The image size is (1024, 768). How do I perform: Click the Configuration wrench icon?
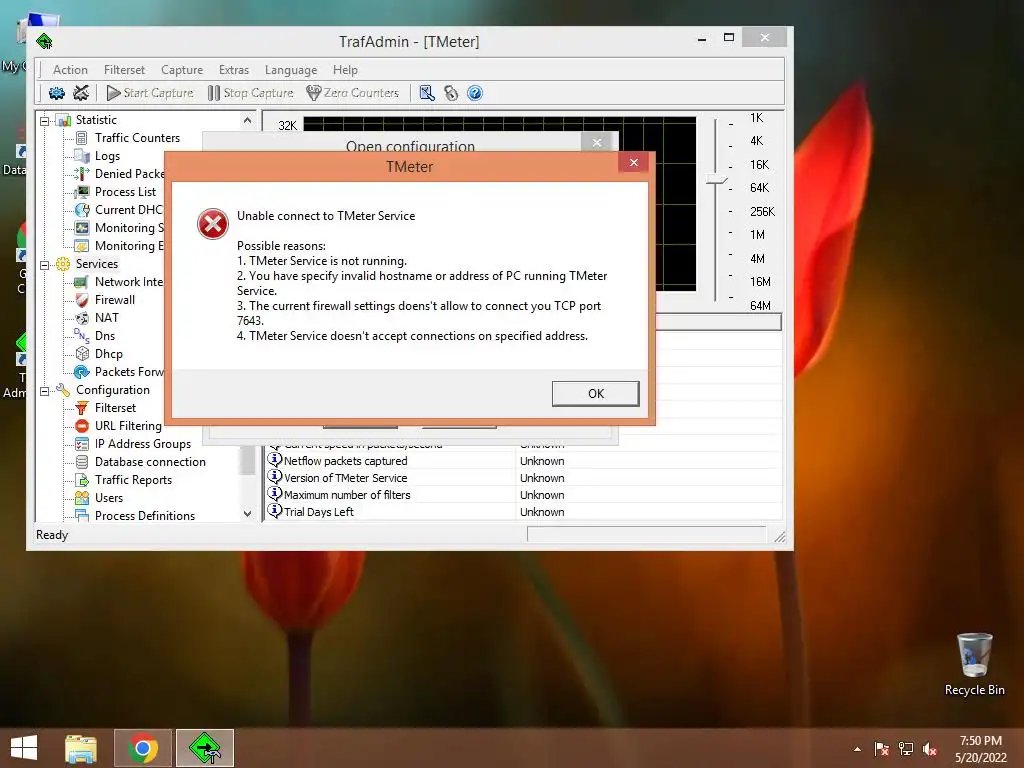pyautogui.click(x=63, y=390)
